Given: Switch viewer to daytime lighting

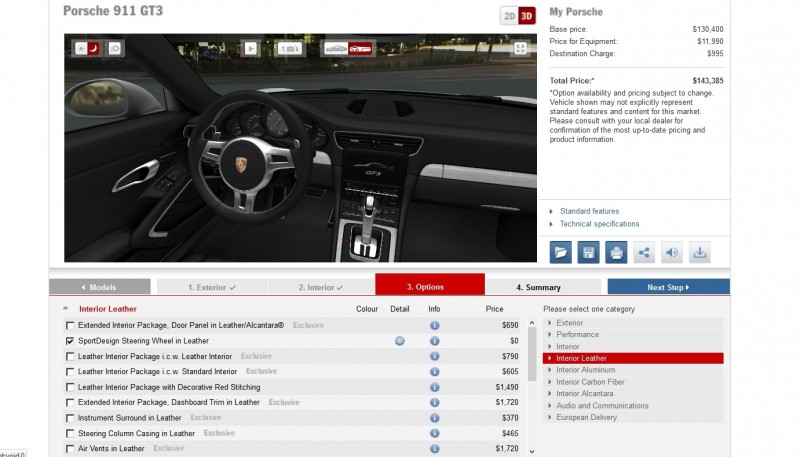Looking at the screenshot, I should 81,48.
